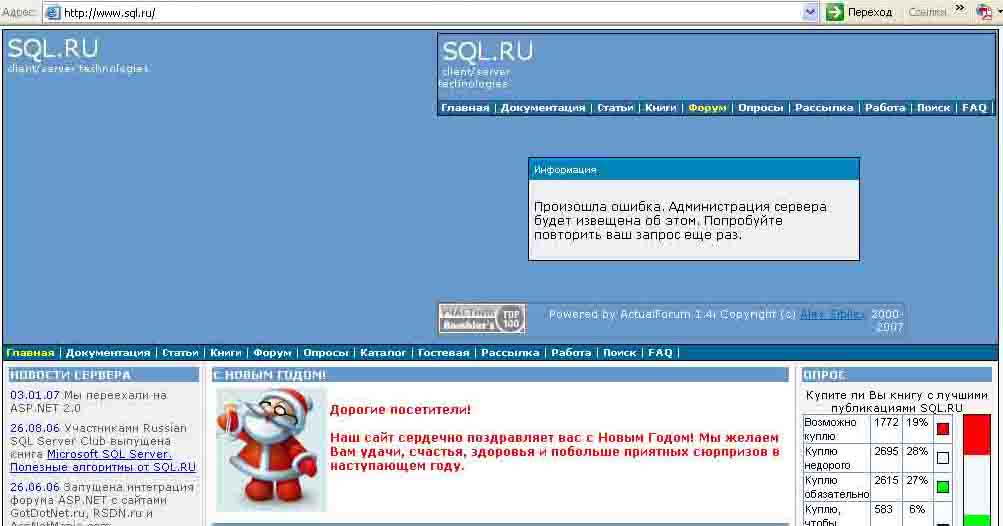Click the green Go arrow icon
Screen dimensions: 1003x526
tap(834, 12)
